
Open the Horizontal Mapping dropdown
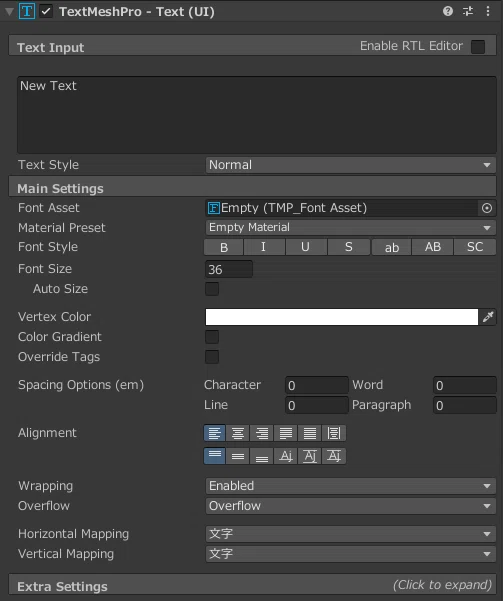click(x=351, y=534)
